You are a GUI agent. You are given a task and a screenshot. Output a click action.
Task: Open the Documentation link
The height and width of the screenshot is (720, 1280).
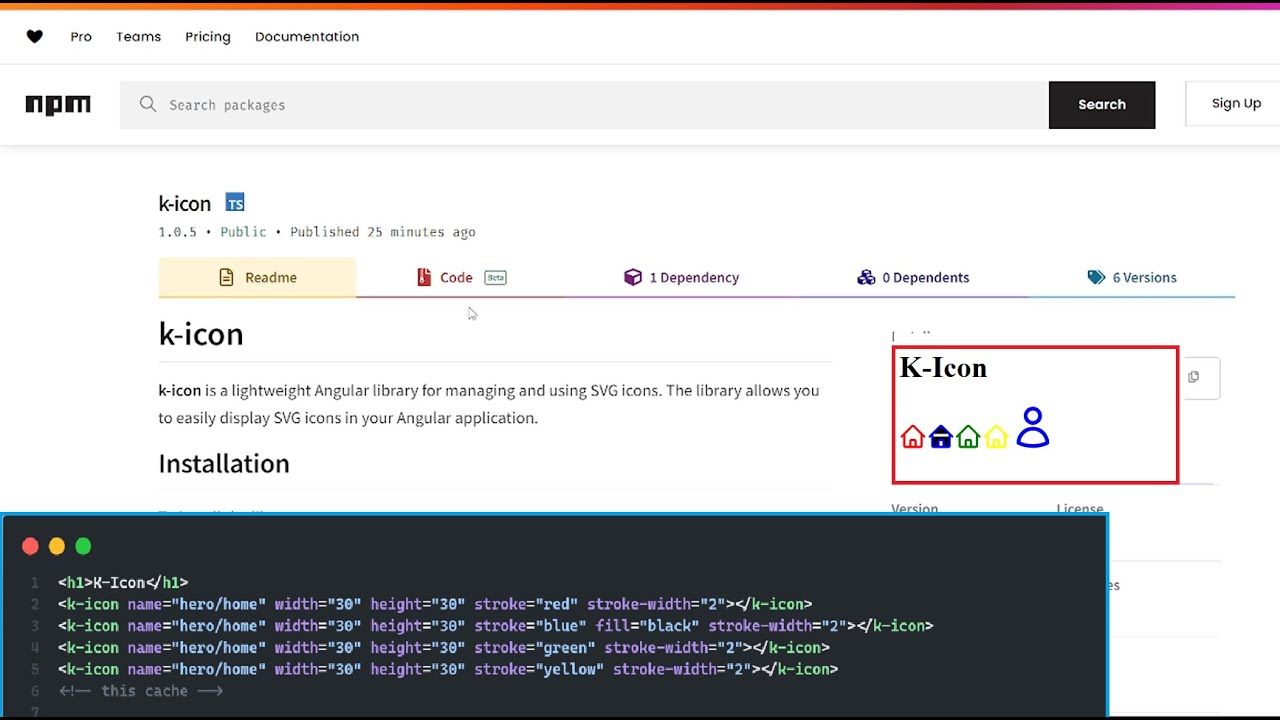click(x=307, y=36)
